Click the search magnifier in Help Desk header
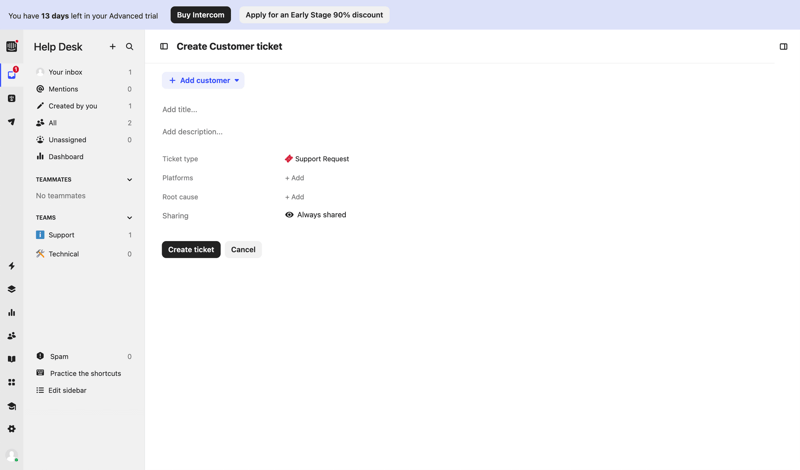Image resolution: width=800 pixels, height=470 pixels. tap(130, 46)
